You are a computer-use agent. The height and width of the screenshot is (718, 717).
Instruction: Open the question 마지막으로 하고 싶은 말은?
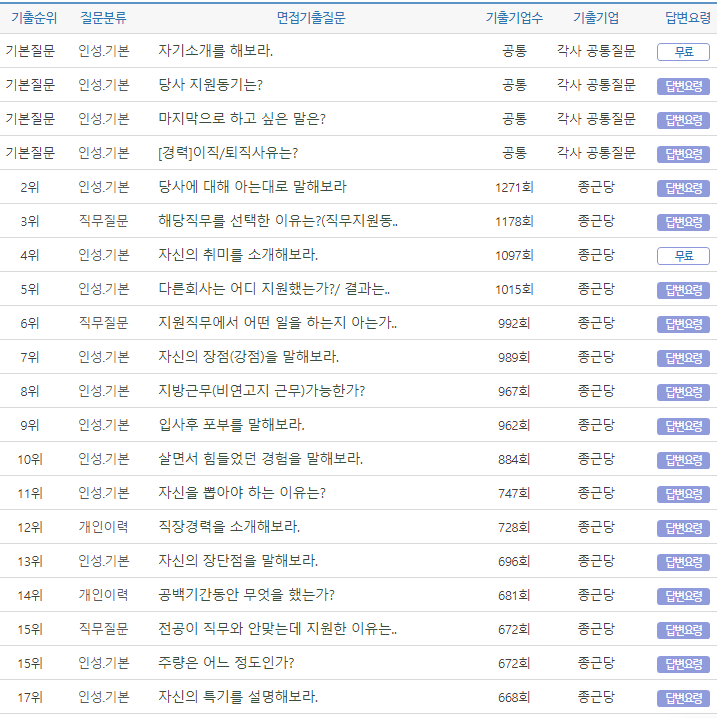242,119
